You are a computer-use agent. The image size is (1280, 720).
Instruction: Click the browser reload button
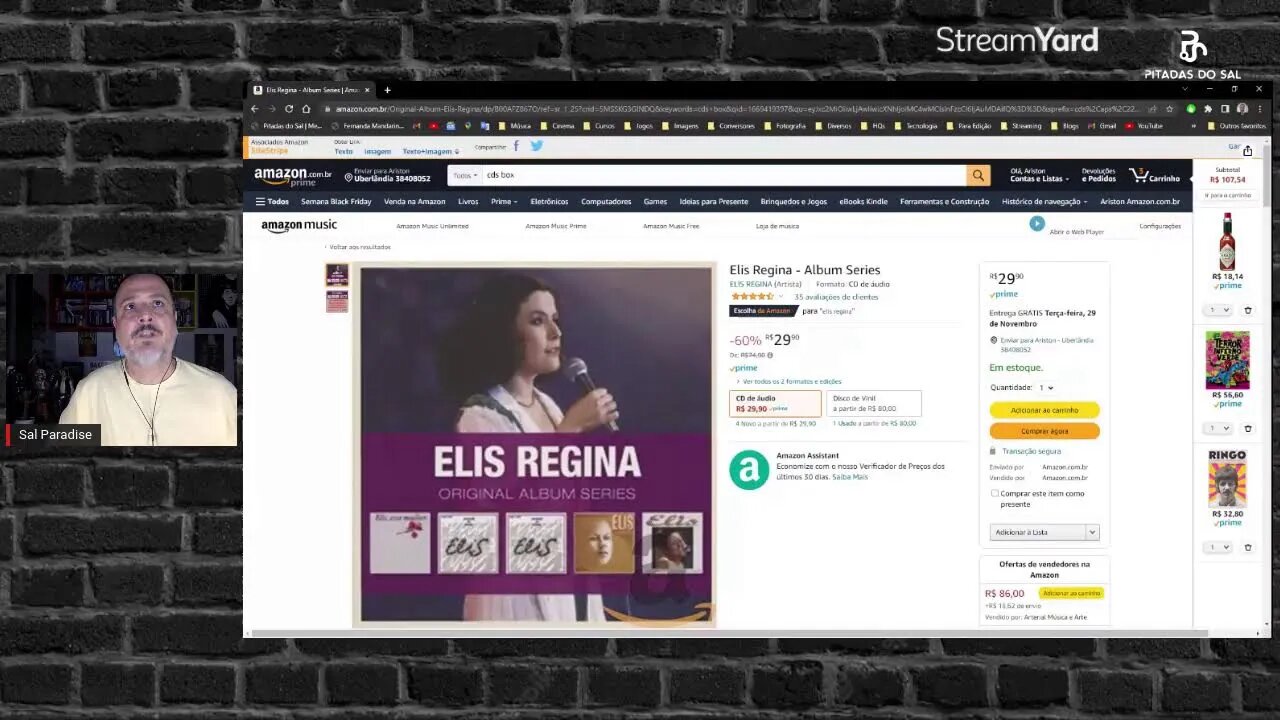point(289,109)
